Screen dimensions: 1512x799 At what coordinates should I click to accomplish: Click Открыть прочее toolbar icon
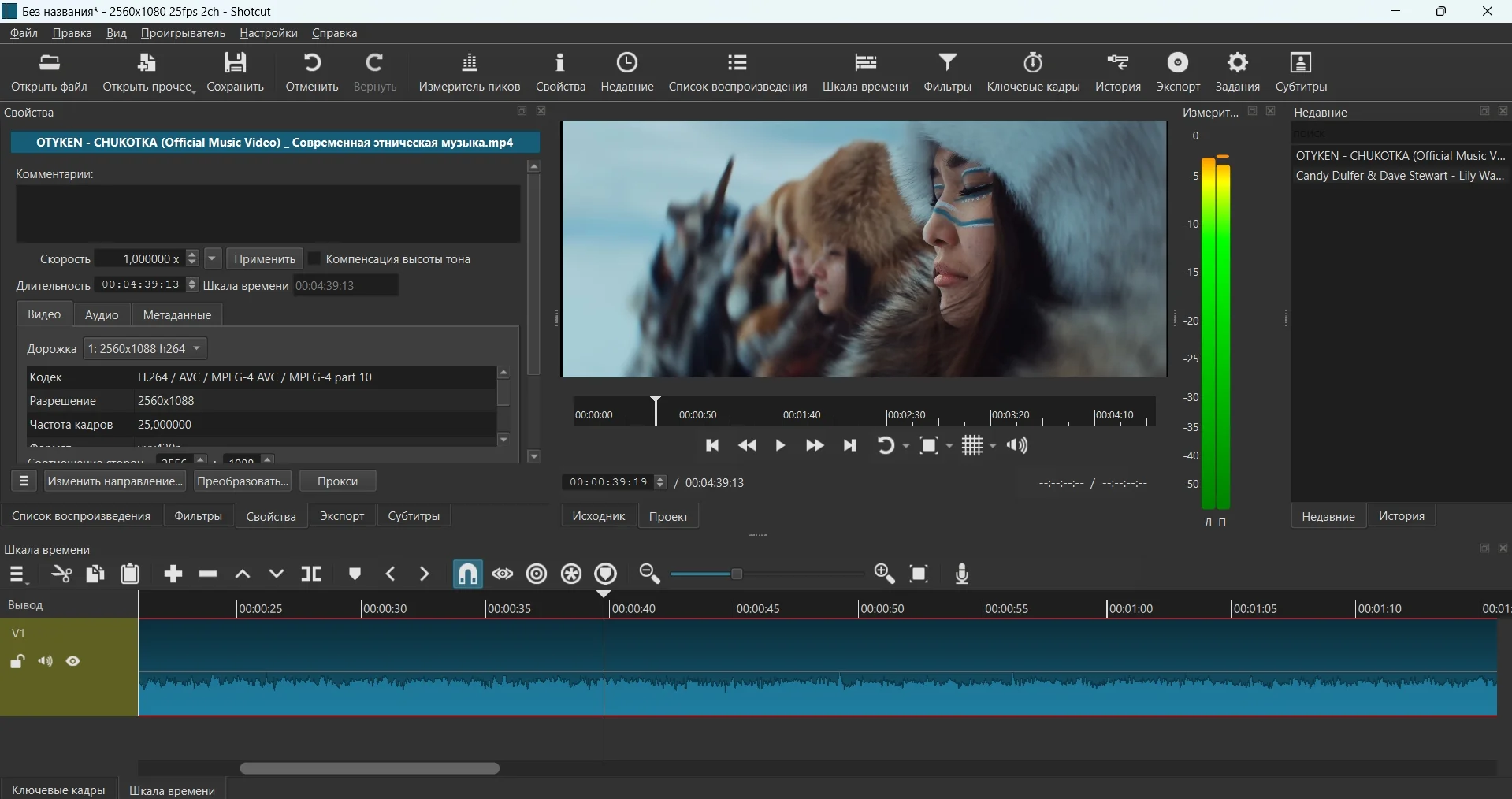147,72
